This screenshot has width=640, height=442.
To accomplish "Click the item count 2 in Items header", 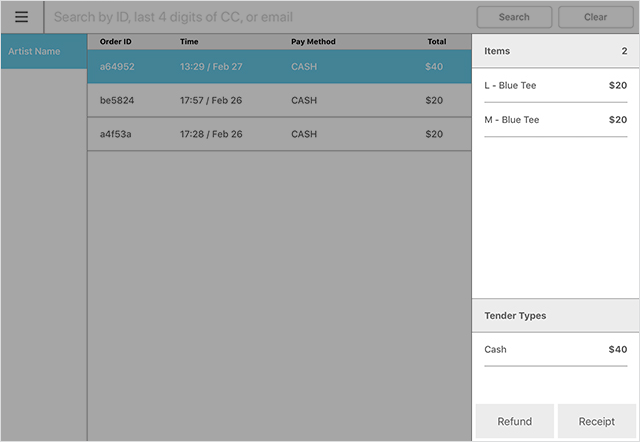I will [x=624, y=51].
